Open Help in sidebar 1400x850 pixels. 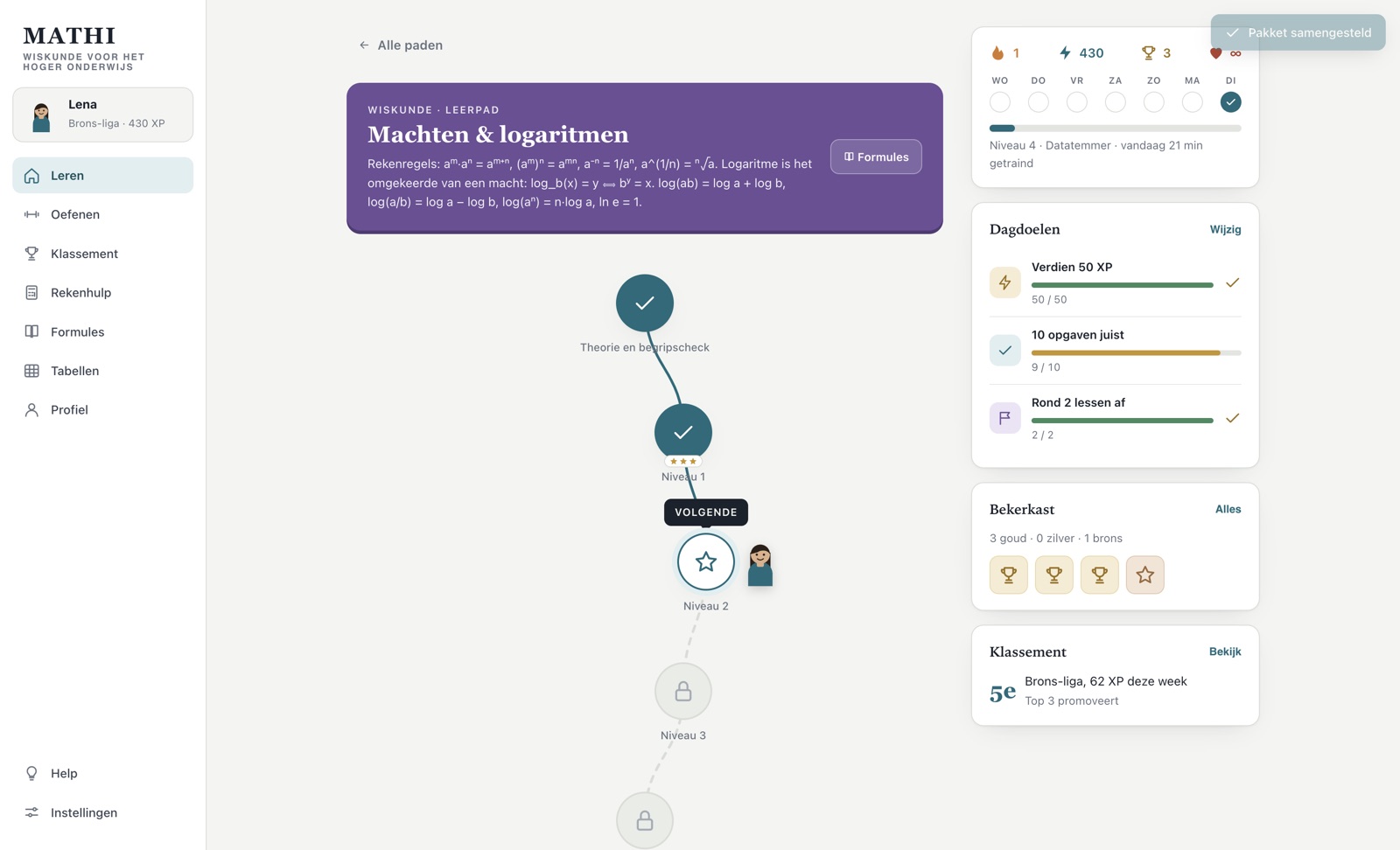102,773
